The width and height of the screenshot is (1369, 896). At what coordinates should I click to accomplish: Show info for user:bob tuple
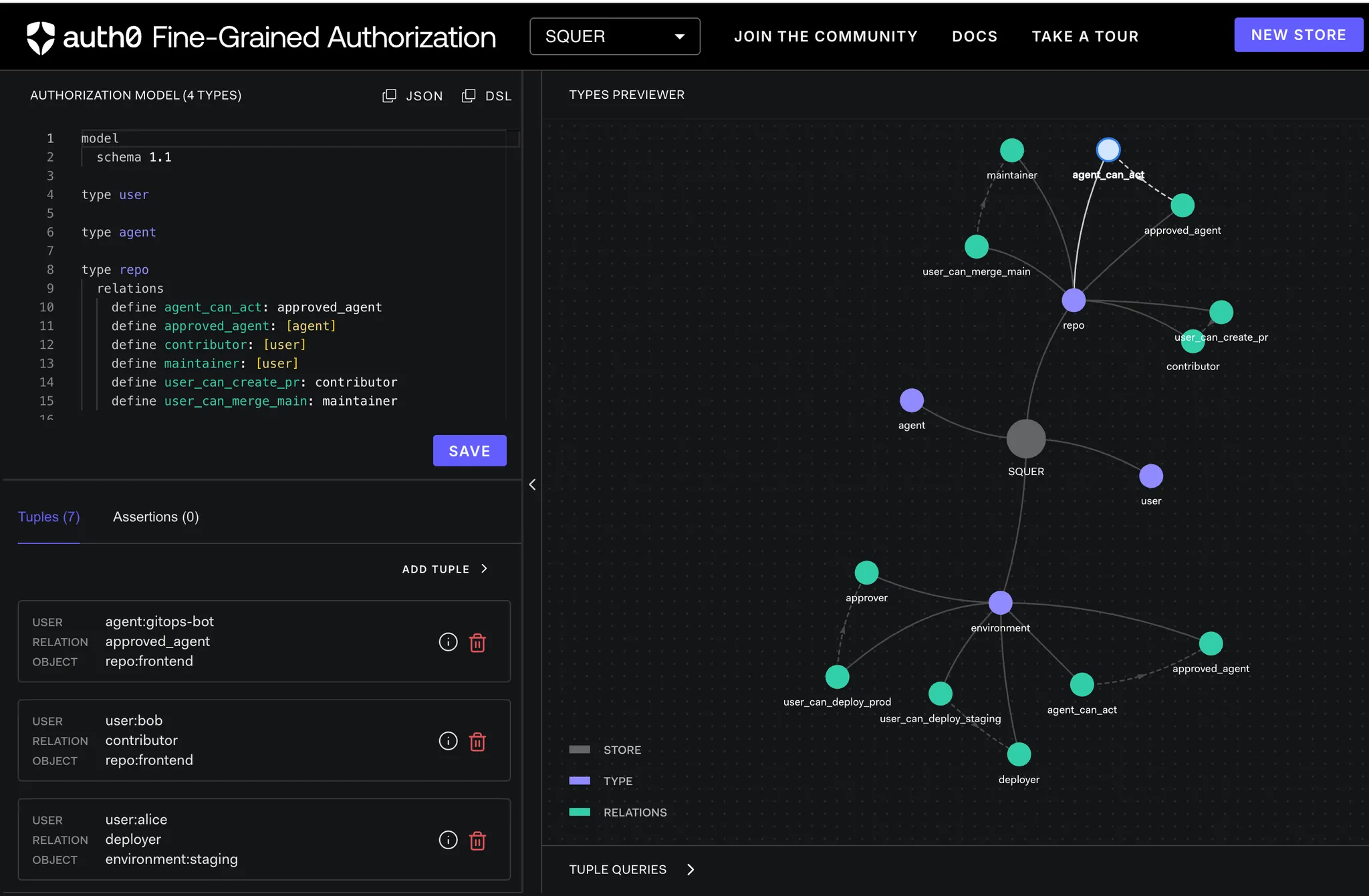coord(448,741)
